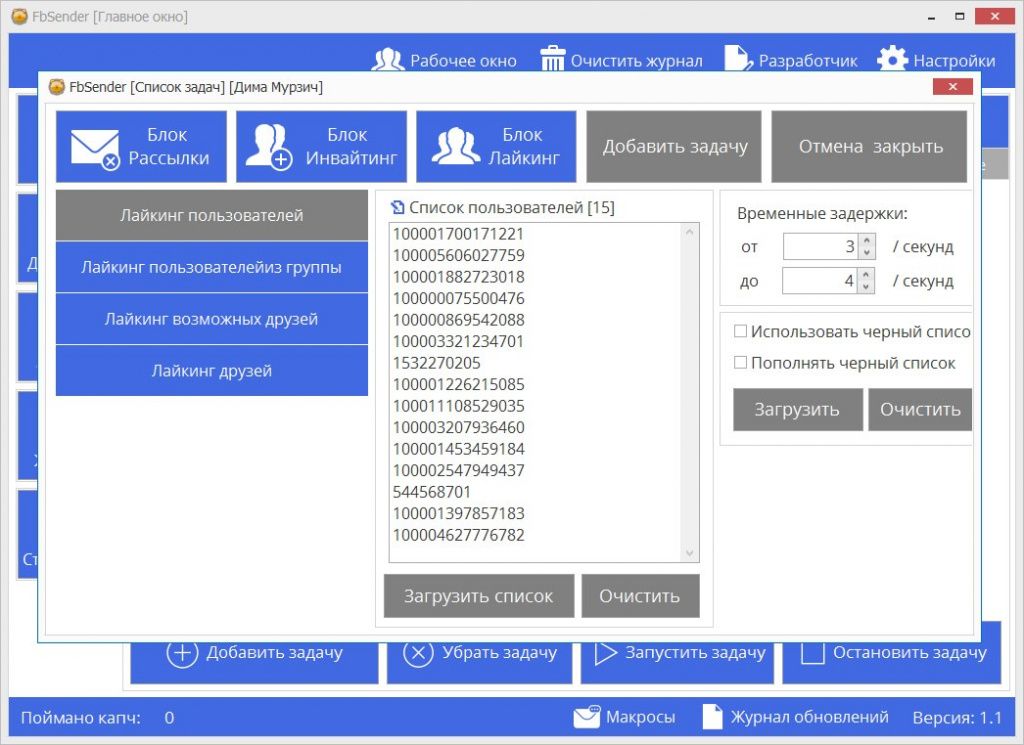The height and width of the screenshot is (745, 1024).
Task: Switch to Блок Инвайтинг section
Action: (x=321, y=146)
